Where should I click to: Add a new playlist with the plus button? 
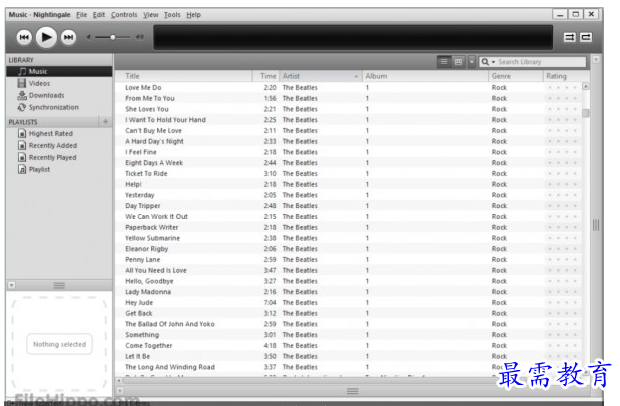click(106, 122)
